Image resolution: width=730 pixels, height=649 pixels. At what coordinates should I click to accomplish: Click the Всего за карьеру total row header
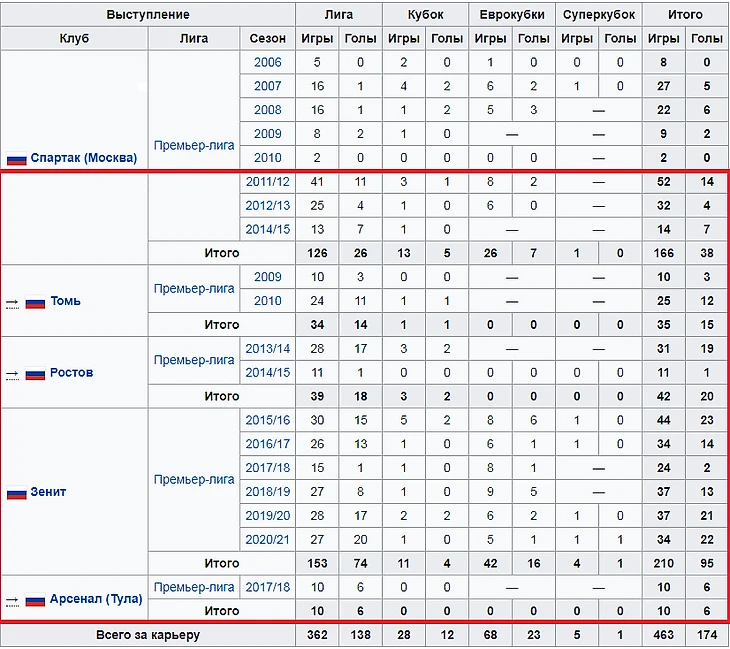[148, 635]
